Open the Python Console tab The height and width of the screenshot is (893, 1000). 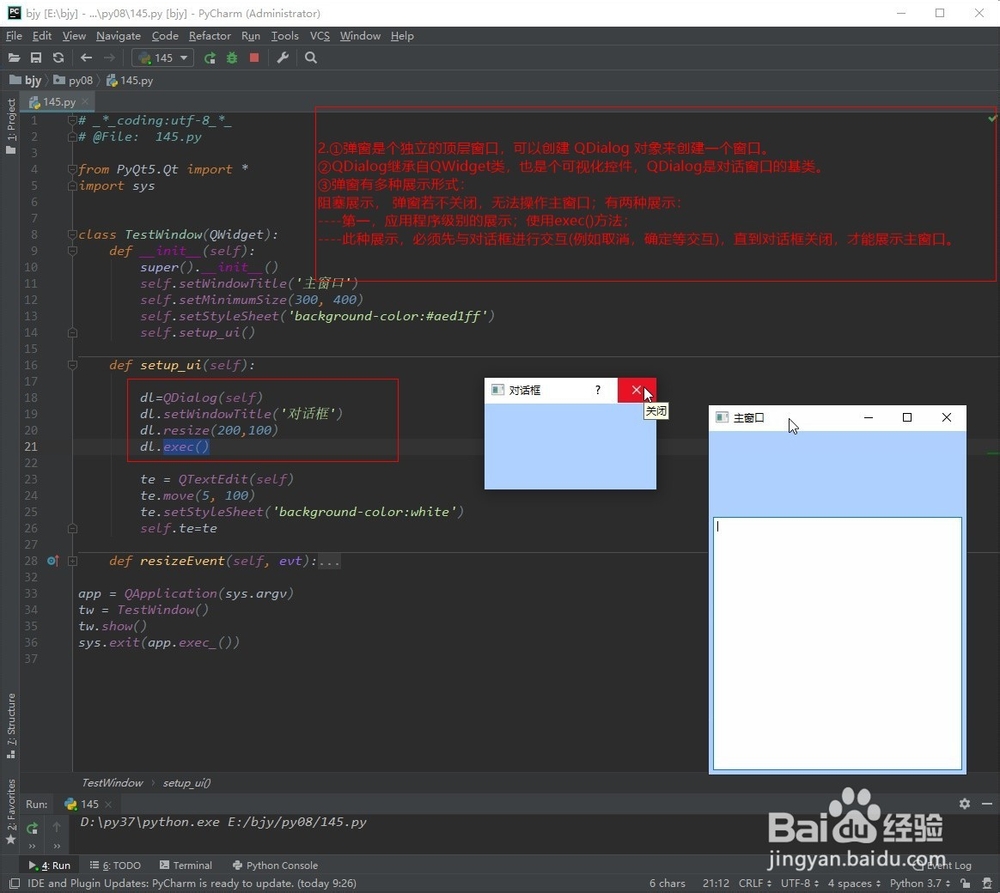tap(276, 866)
